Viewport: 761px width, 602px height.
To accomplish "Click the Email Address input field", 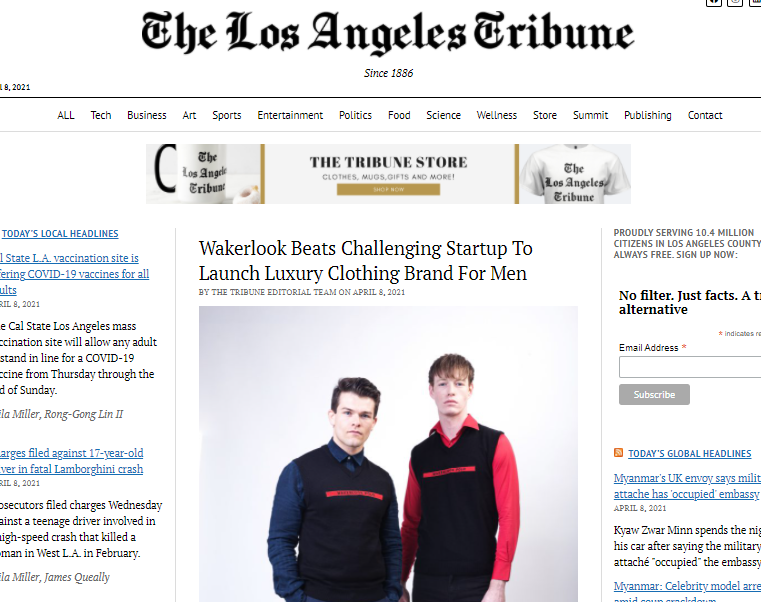I will (x=690, y=367).
